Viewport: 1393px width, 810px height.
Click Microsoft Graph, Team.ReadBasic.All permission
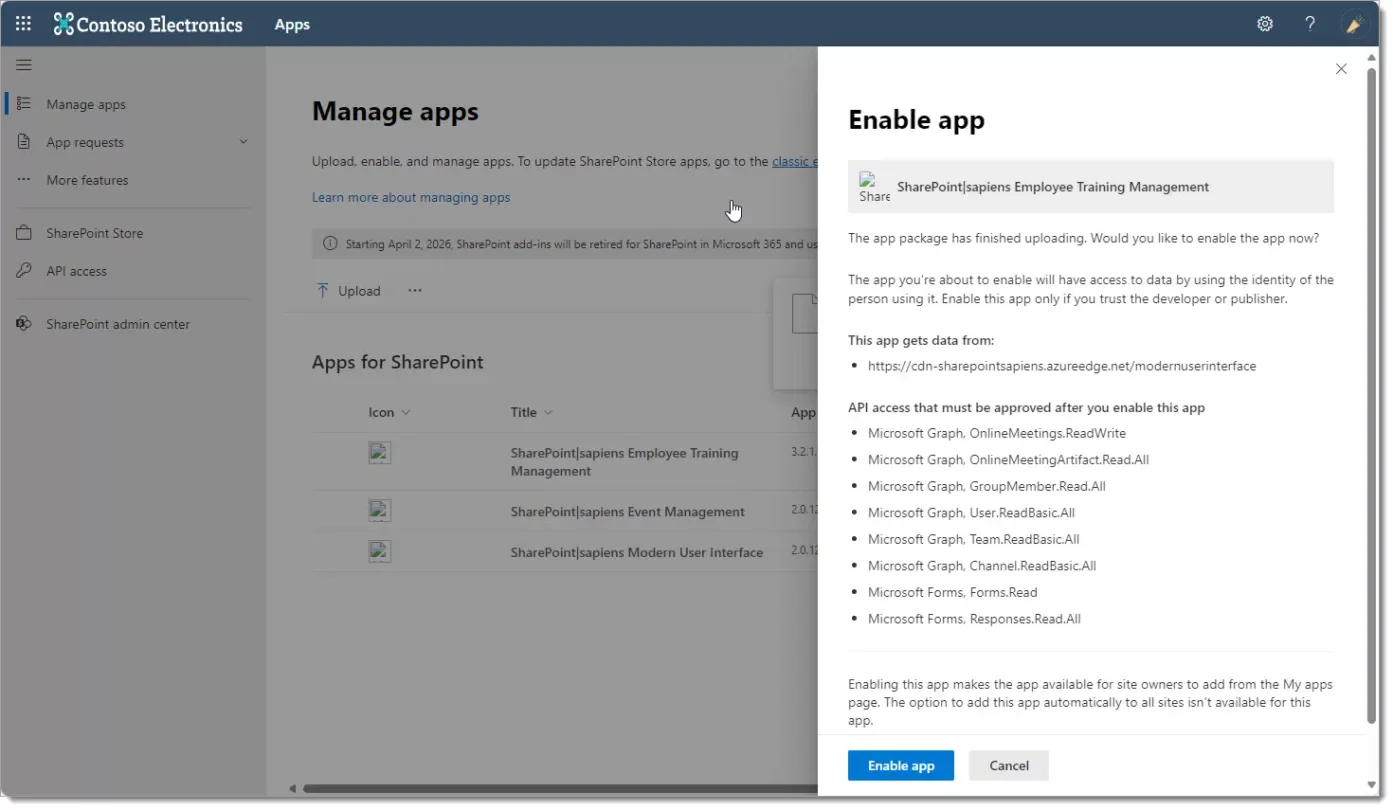tap(974, 539)
